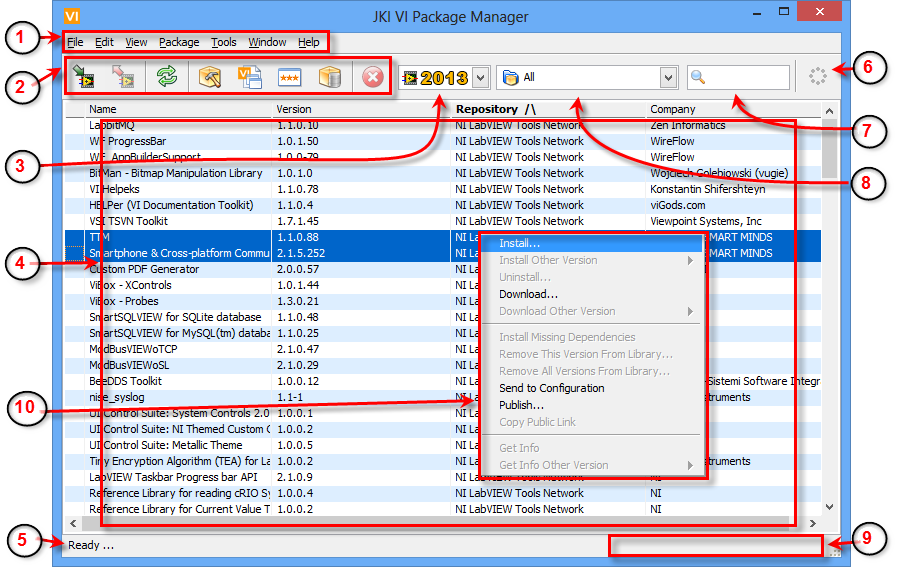Click the Uninstall Package toolbar icon
The height and width of the screenshot is (567, 897).
point(125,78)
